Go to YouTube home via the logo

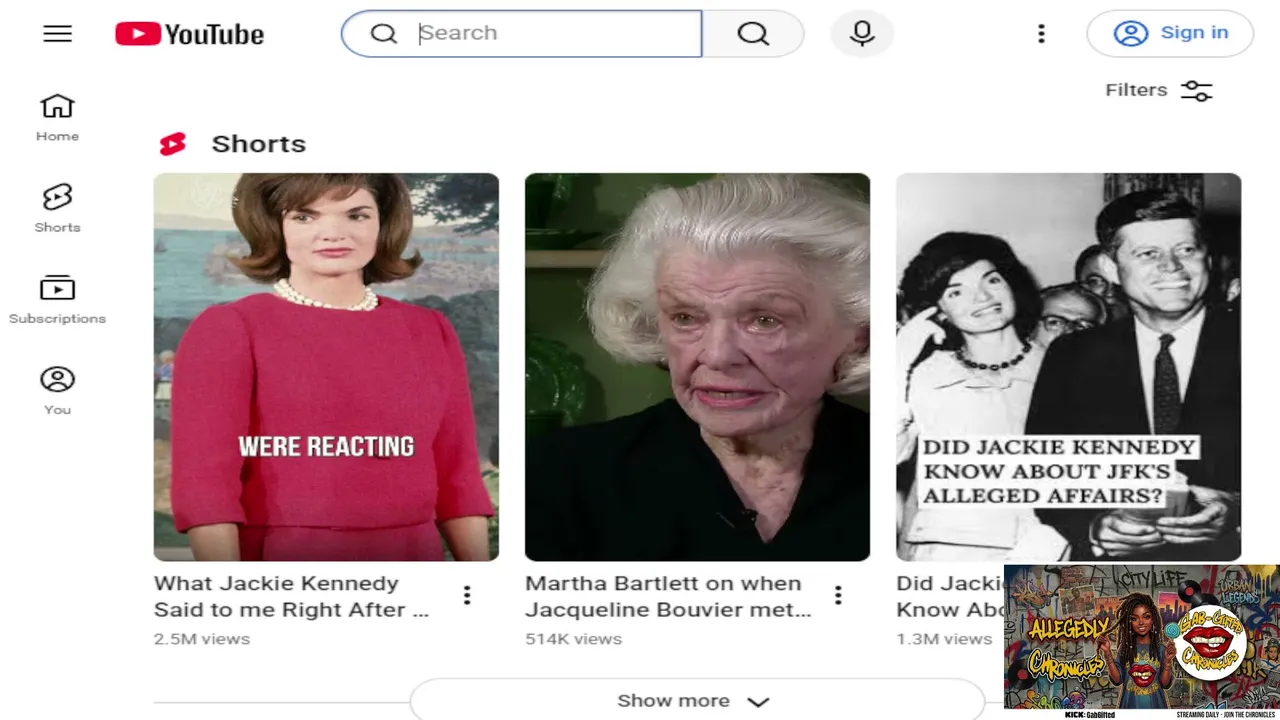[x=190, y=34]
